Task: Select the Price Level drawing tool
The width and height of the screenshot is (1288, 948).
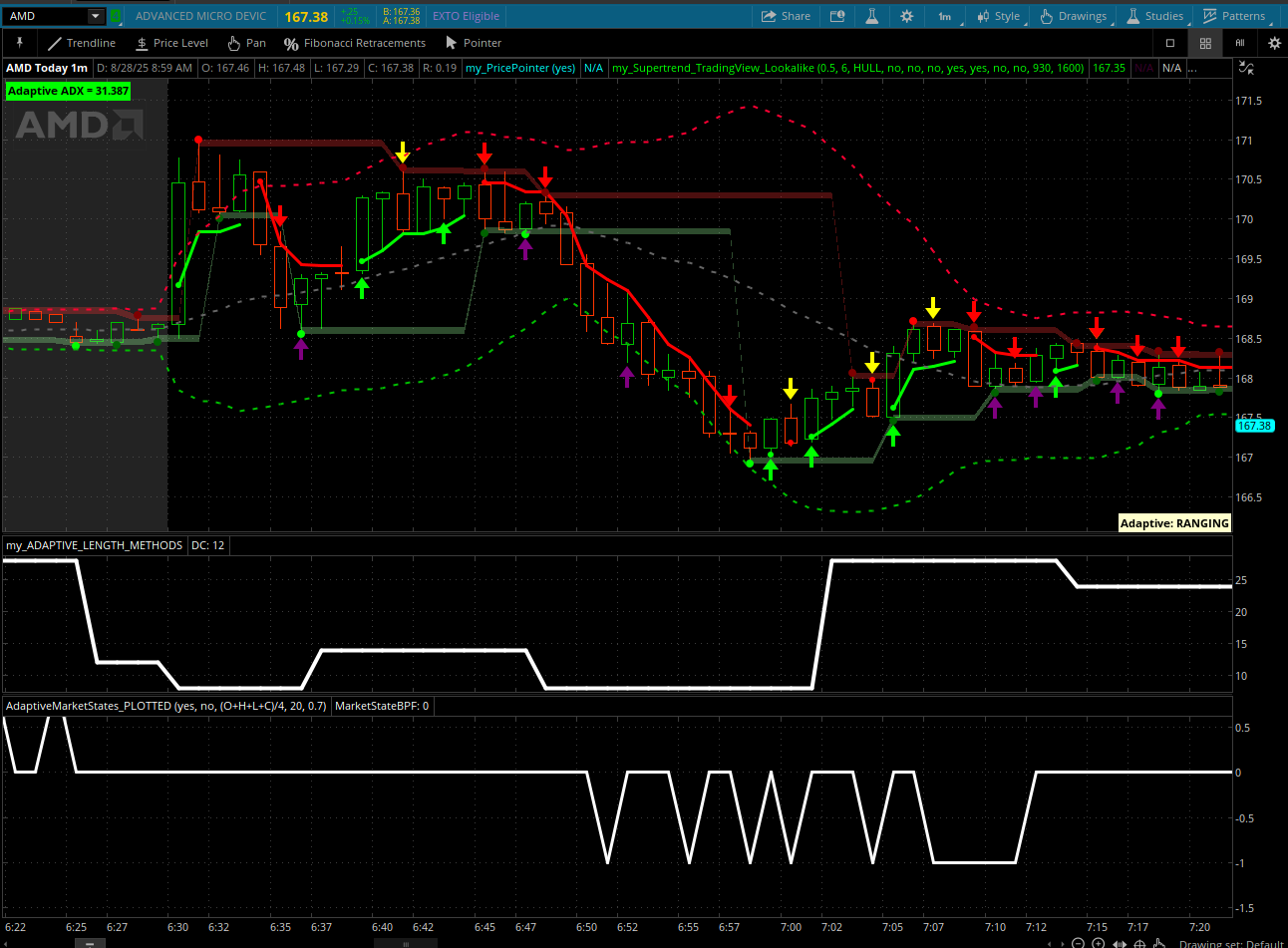Action: click(x=171, y=43)
